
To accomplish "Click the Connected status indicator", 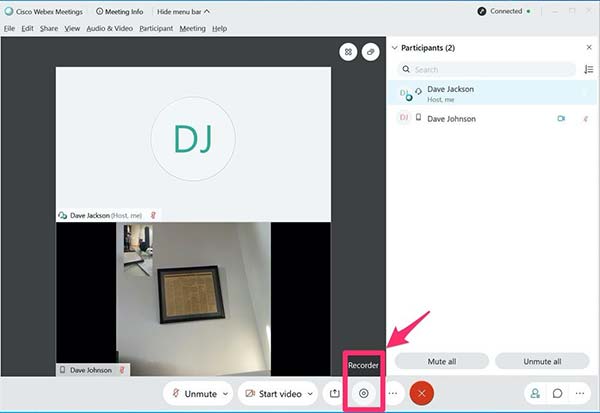I will coord(504,11).
